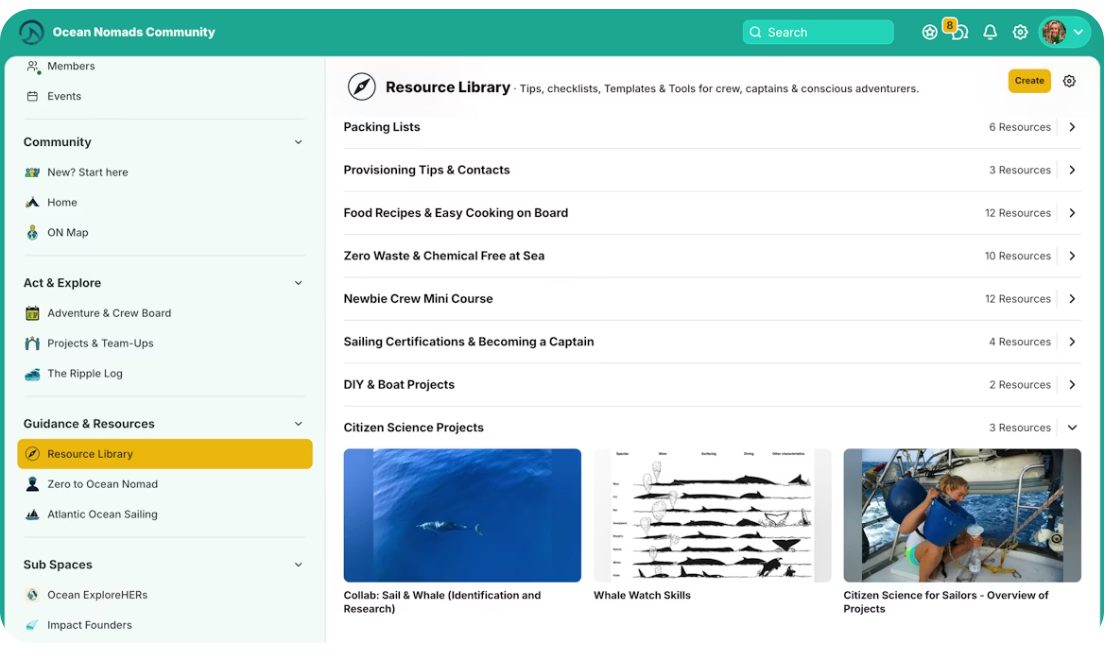This screenshot has height=664, width=1112.
Task: Expand the Packing Lists resources row
Action: [1072, 127]
